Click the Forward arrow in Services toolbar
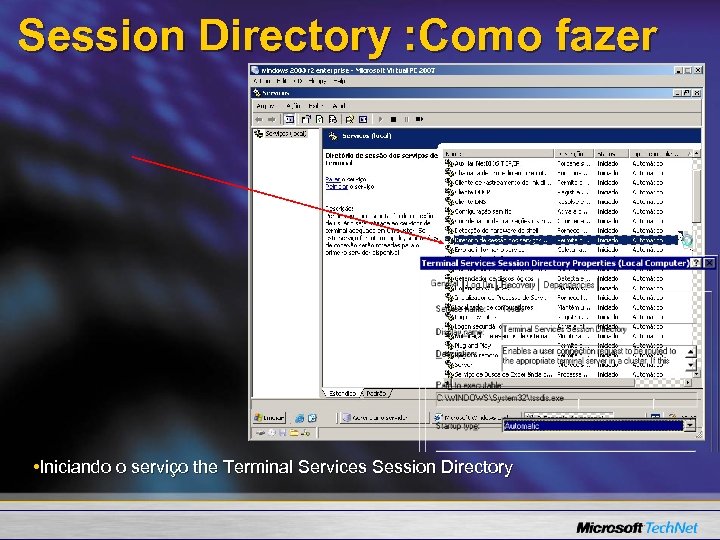720x540 pixels. (271, 119)
